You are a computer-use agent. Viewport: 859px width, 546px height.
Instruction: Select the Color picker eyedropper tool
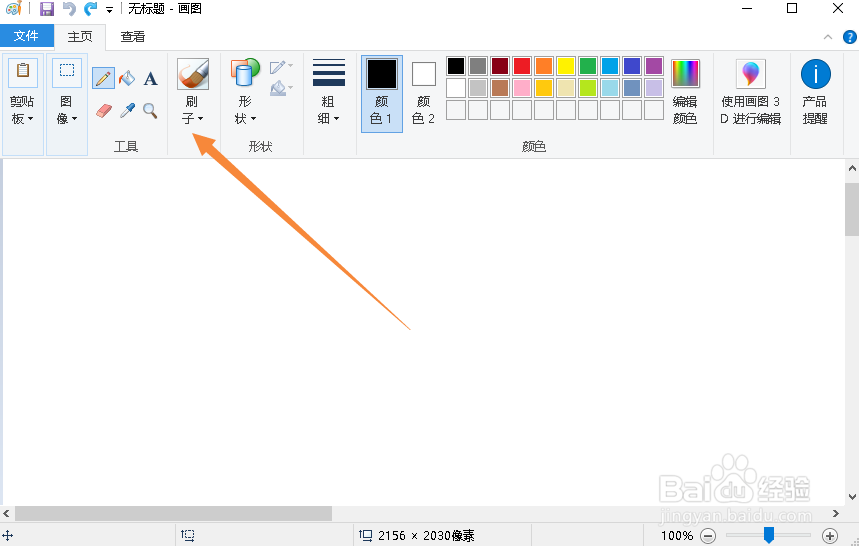(127, 111)
